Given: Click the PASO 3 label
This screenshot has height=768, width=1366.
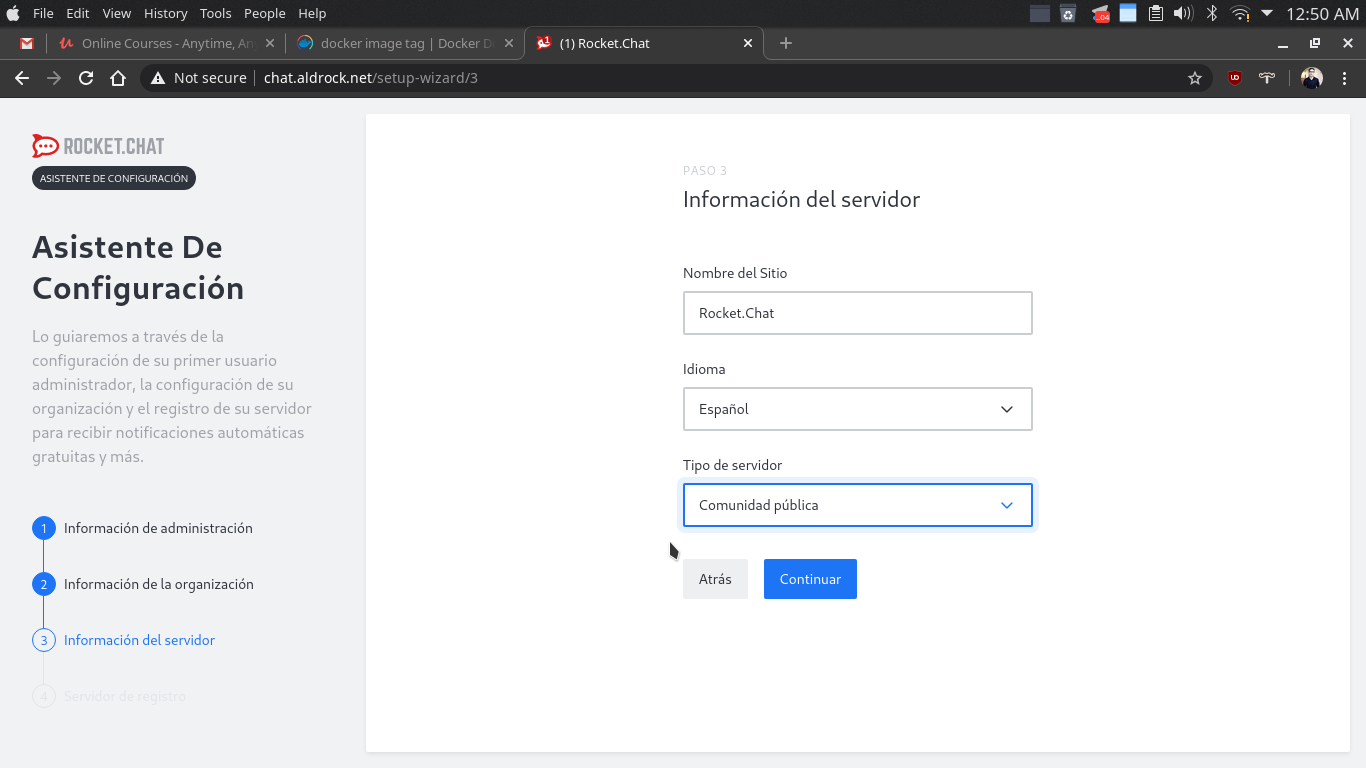Looking at the screenshot, I should tap(705, 171).
